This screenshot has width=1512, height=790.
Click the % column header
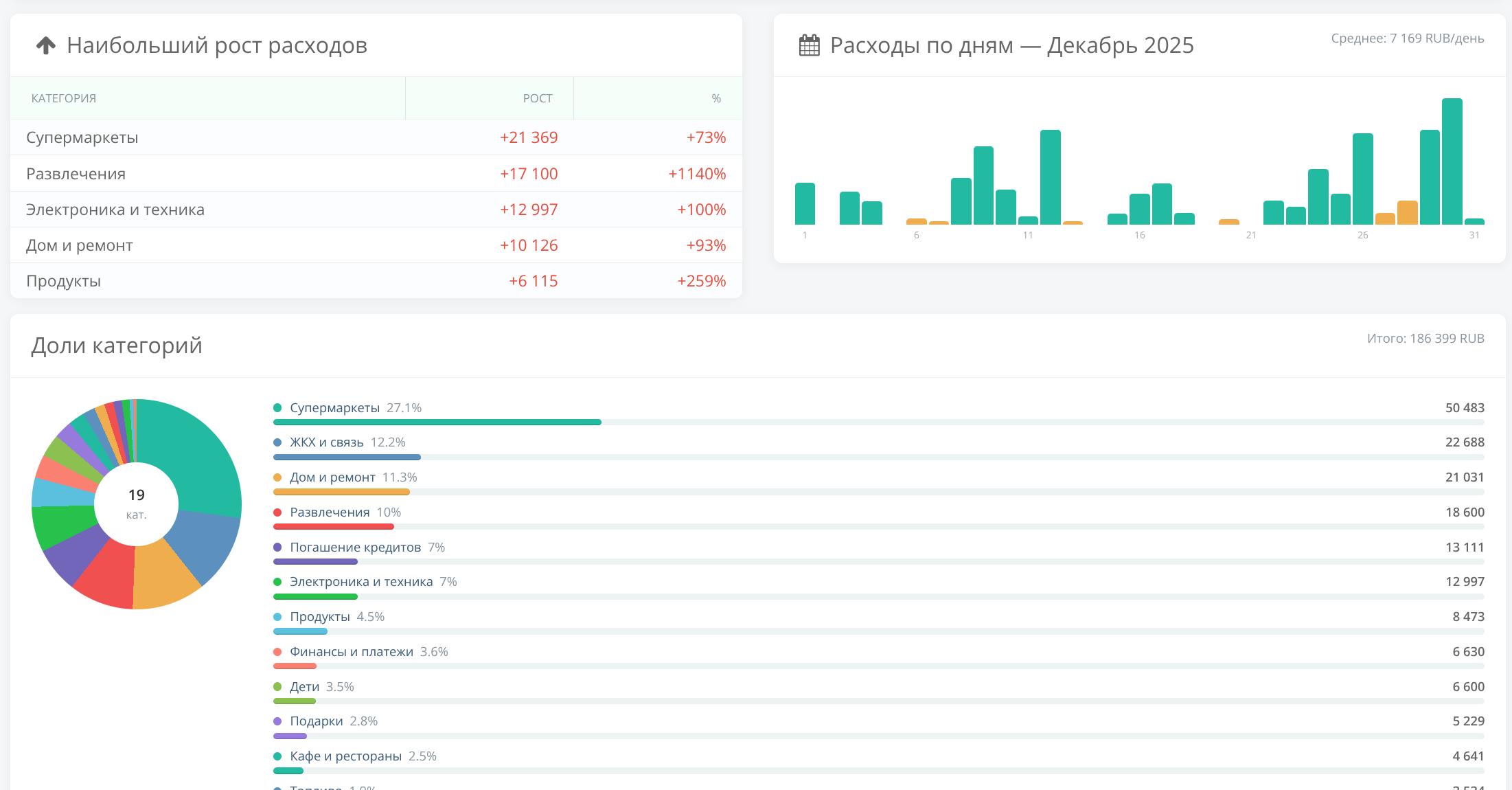click(715, 98)
